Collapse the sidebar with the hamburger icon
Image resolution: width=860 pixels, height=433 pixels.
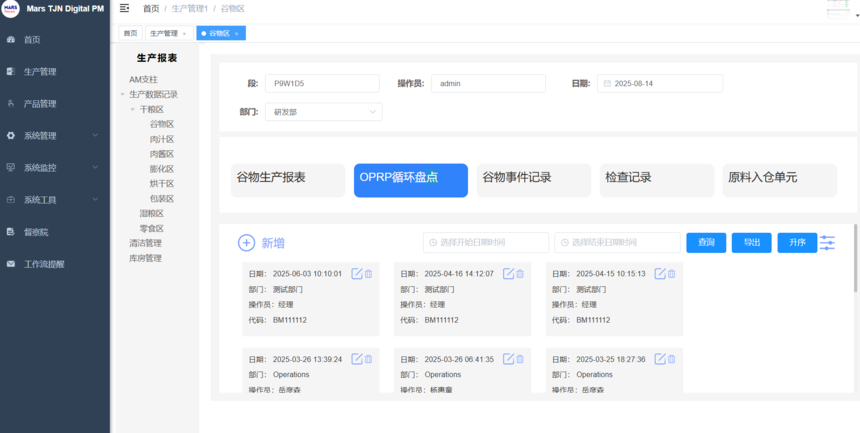tap(125, 8)
